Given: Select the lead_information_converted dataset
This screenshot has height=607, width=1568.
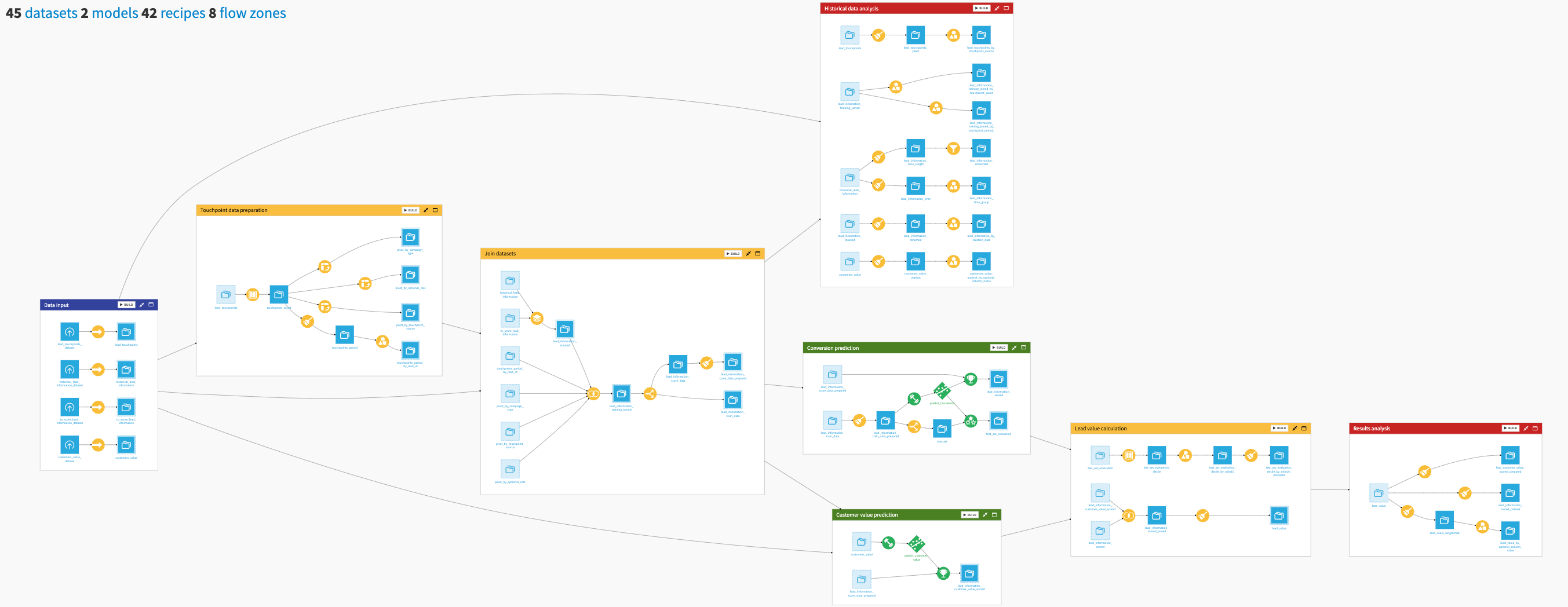Looking at the screenshot, I should [x=981, y=148].
